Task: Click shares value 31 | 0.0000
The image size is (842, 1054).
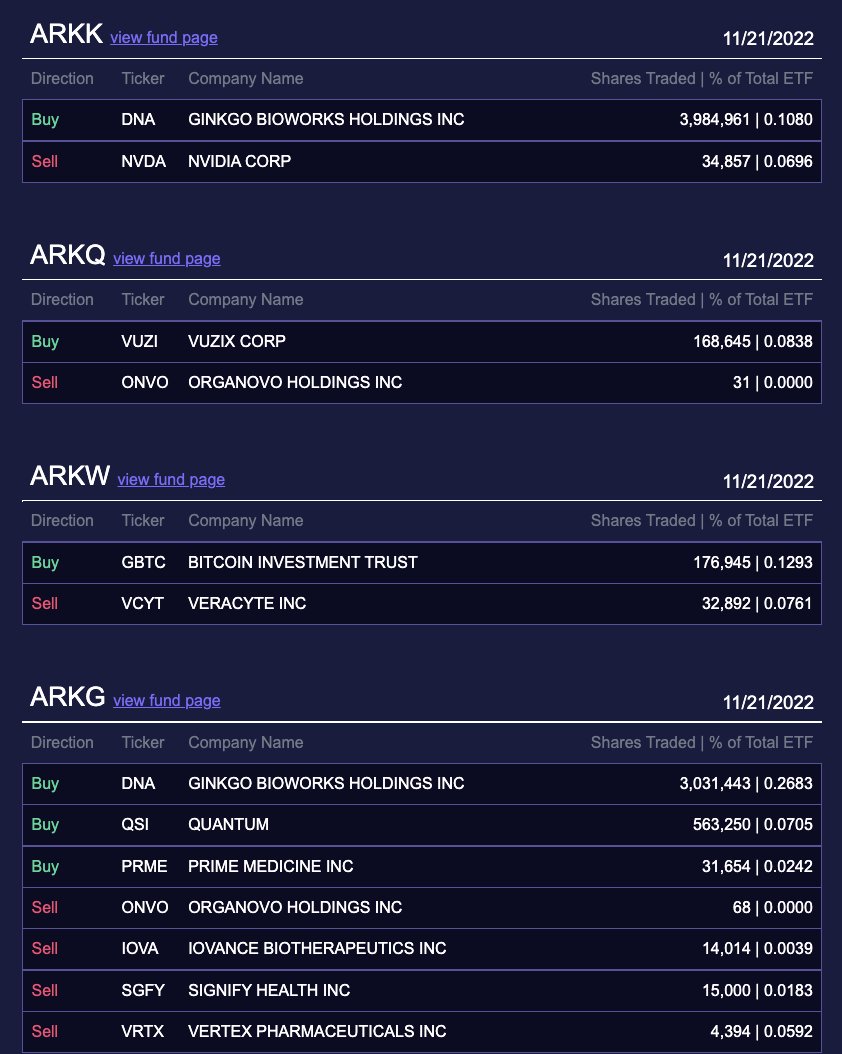Action: (x=773, y=382)
